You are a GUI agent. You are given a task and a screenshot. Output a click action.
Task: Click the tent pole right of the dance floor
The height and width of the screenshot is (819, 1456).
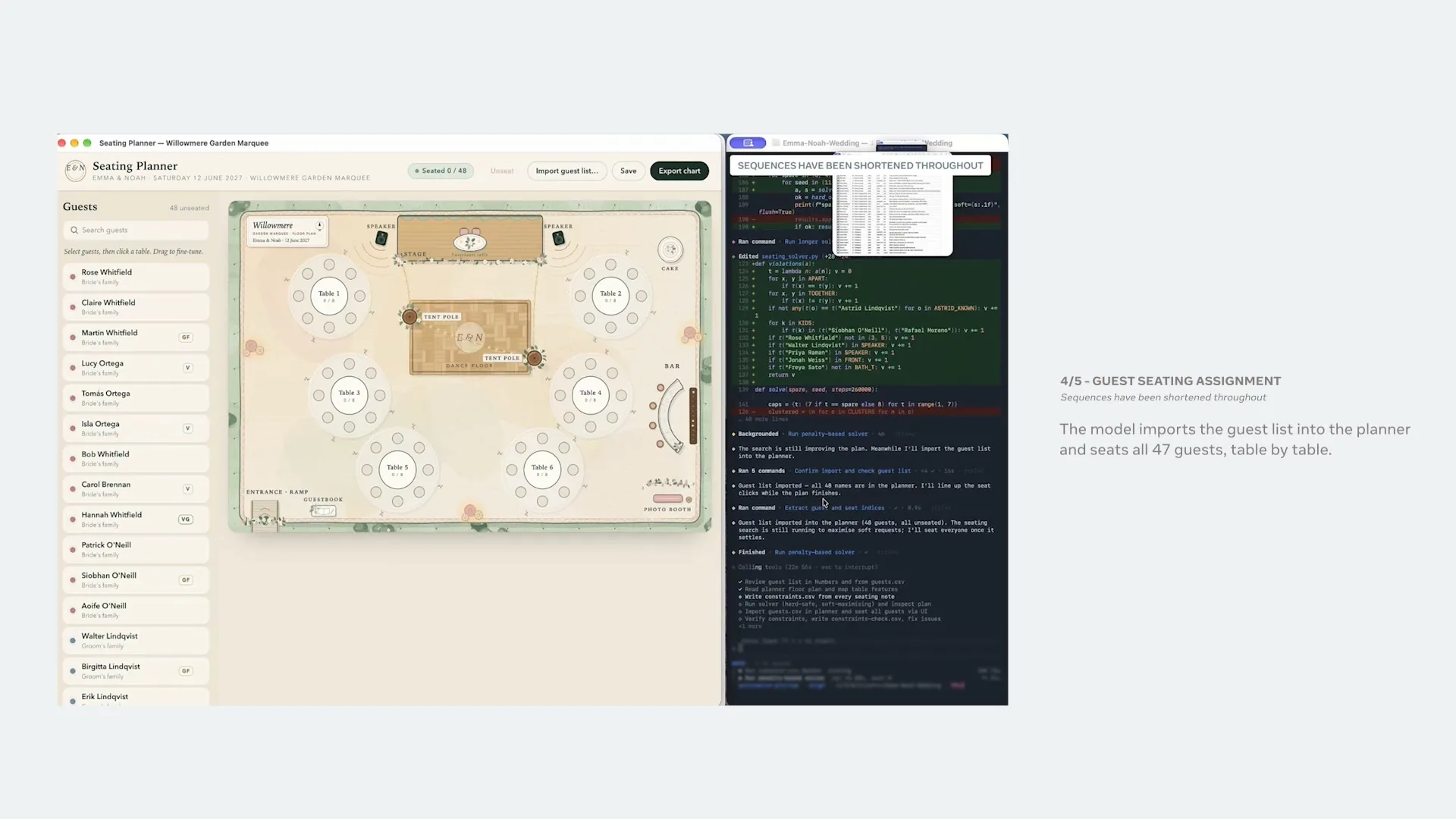[535, 358]
